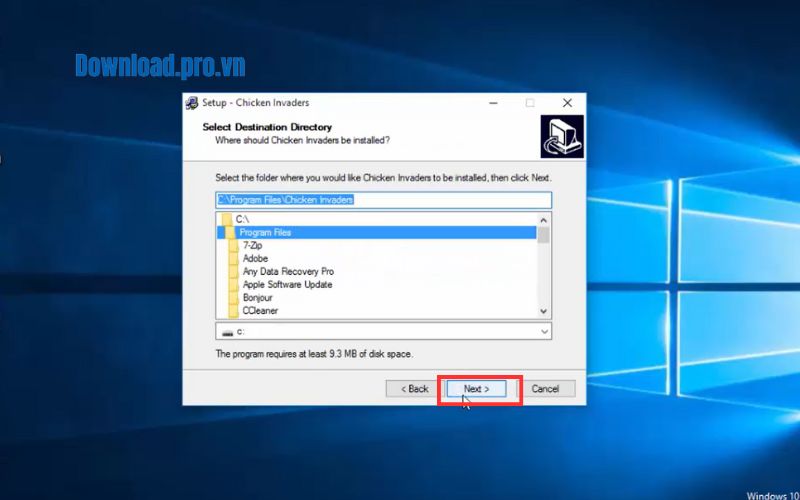Click the folder icon beside 7-Zip
The image size is (800, 500).
234,245
